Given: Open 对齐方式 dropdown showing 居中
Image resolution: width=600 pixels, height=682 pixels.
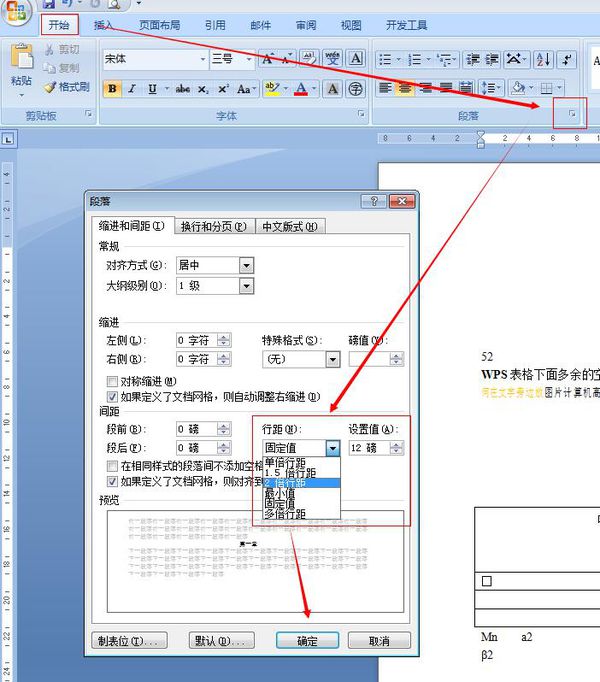Looking at the screenshot, I should coord(246,265).
